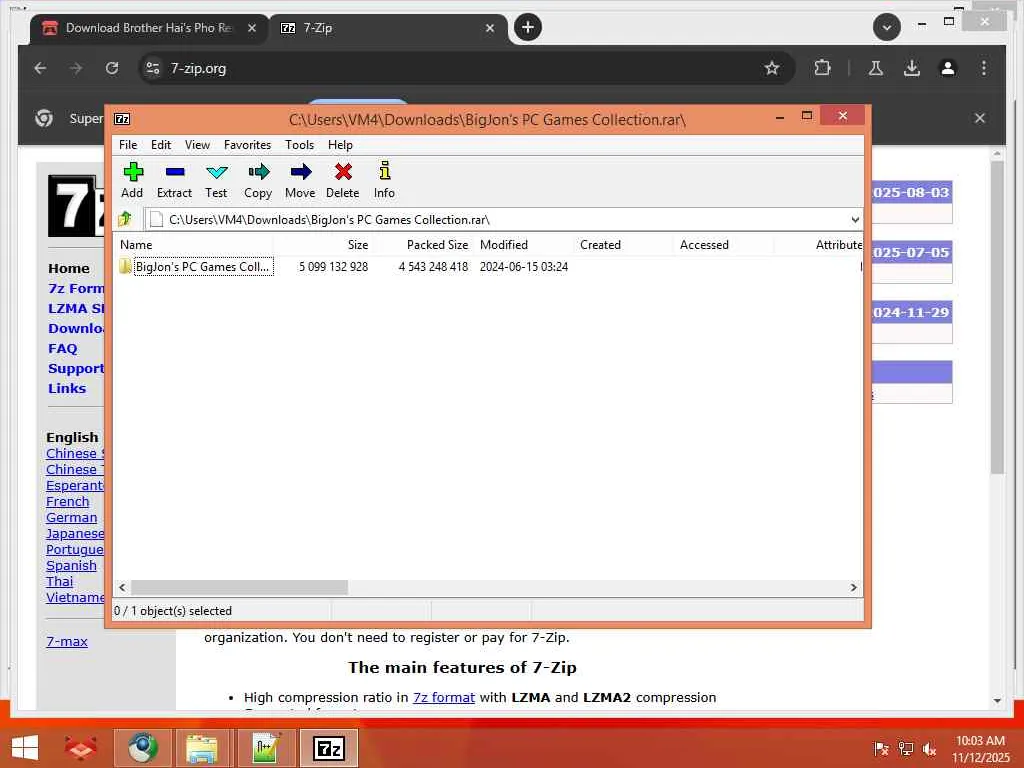The height and width of the screenshot is (768, 1024).
Task: Expand the address path dropdown arrow
Action: [855, 219]
